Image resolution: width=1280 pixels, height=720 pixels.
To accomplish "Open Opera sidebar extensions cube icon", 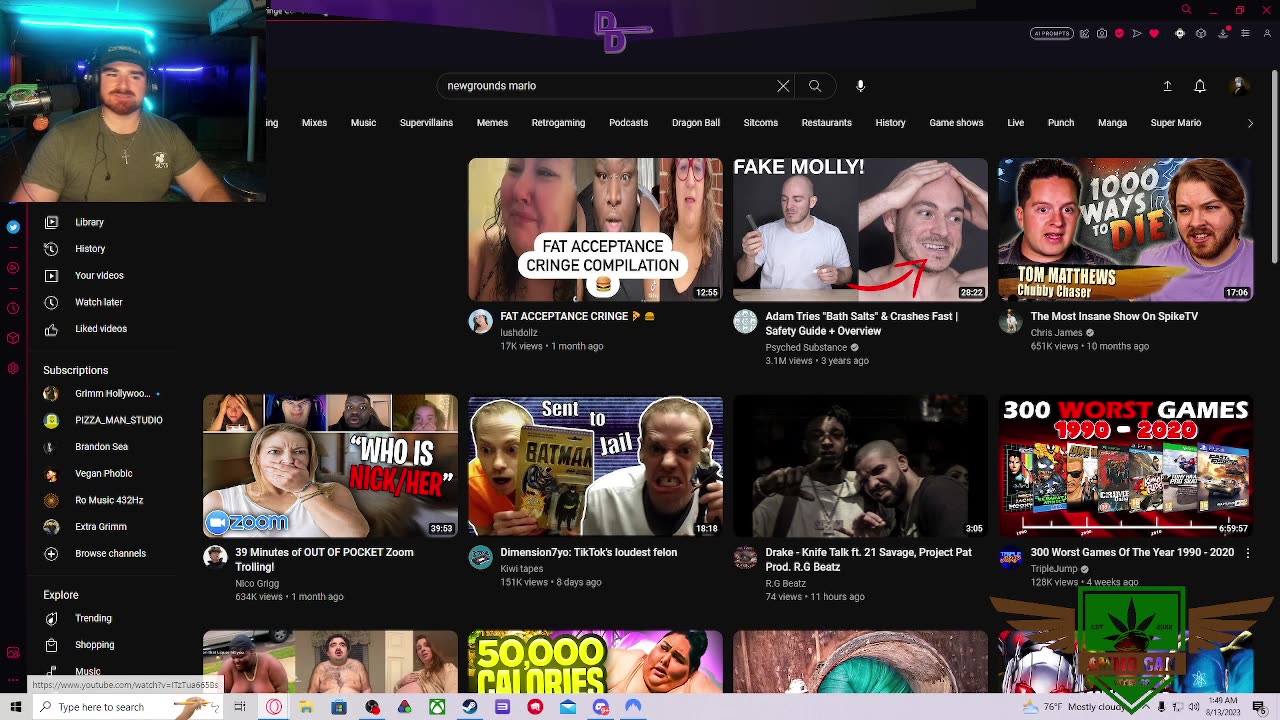I will 13,338.
